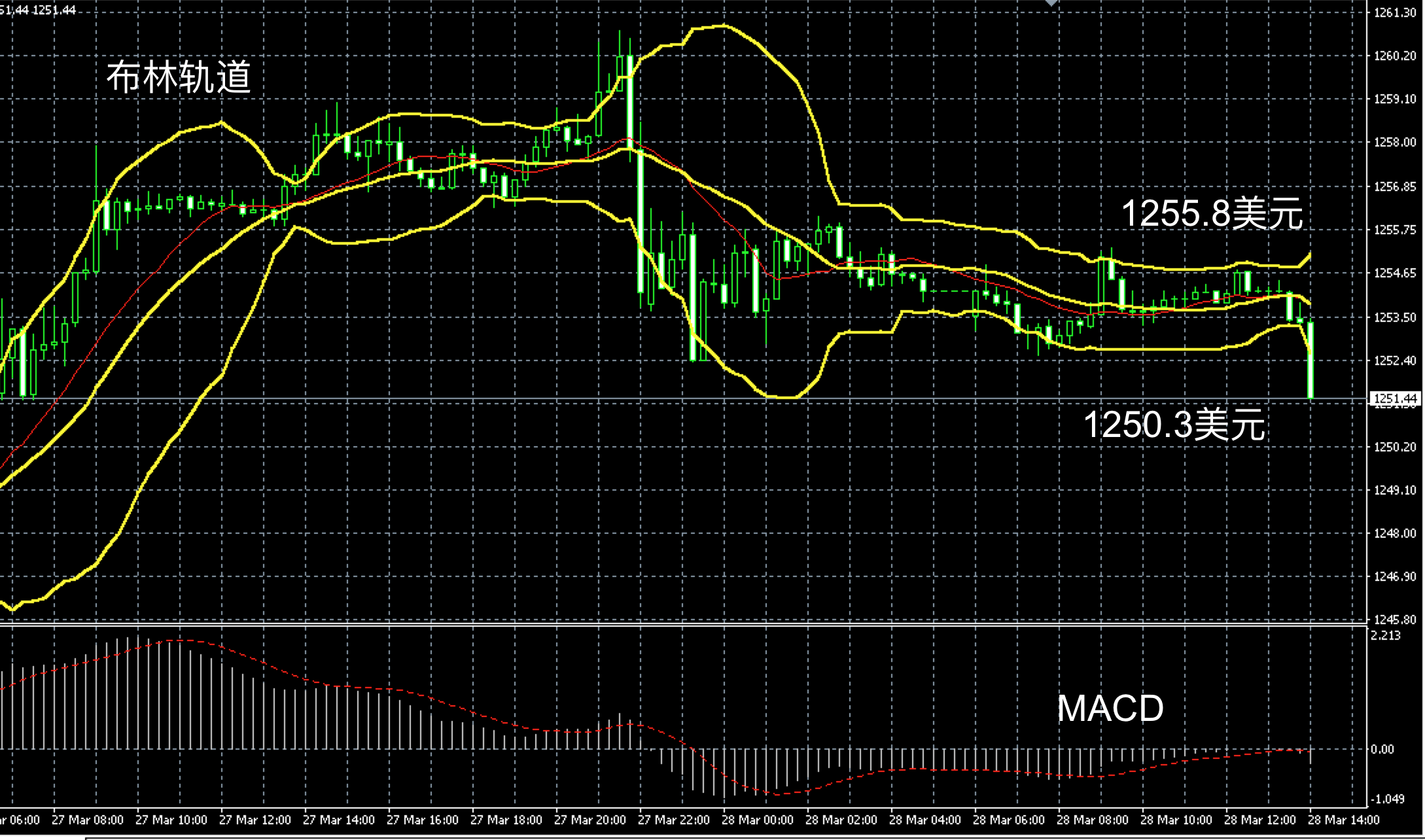The image size is (1425, 840).
Task: Click the last falling candlestick at right edge
Action: [1311, 360]
